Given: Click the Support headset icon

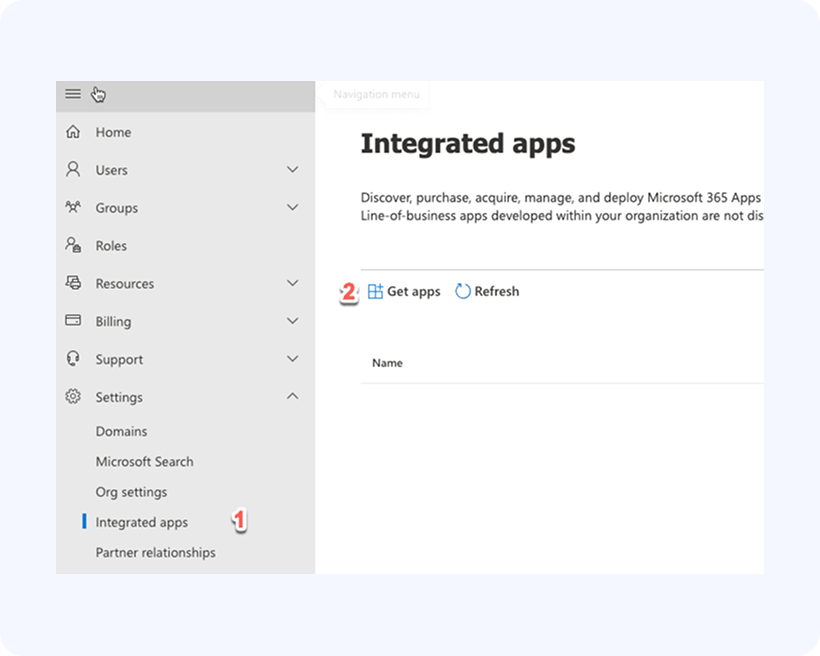Looking at the screenshot, I should click(73, 359).
